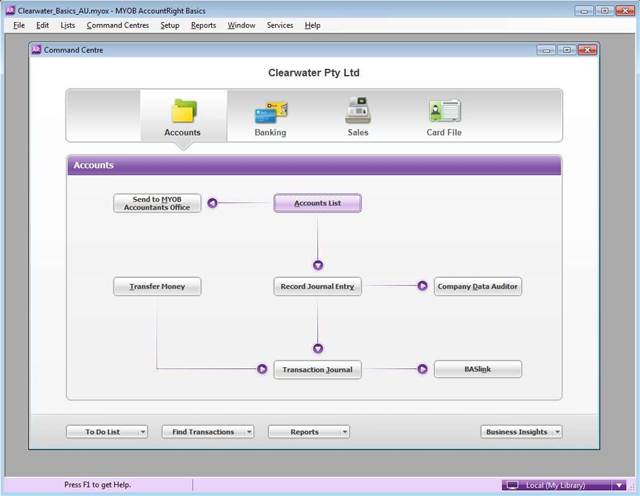The height and width of the screenshot is (496, 640).
Task: Click the purple Accounts section header
Action: click(x=314, y=165)
